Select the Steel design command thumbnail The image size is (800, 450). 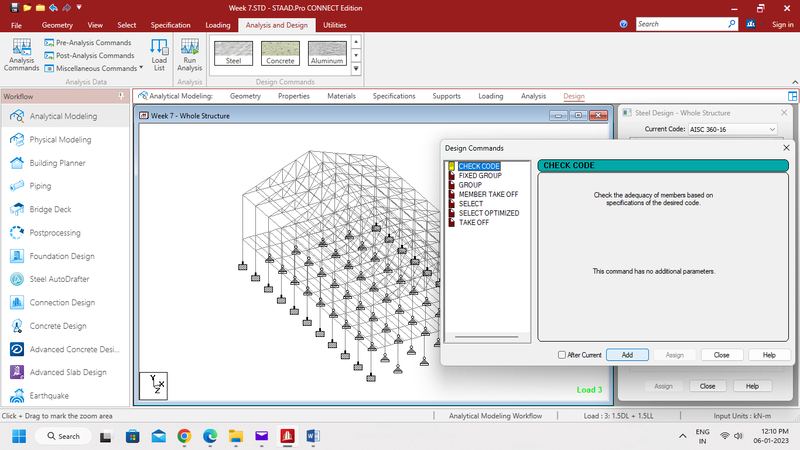[233, 53]
